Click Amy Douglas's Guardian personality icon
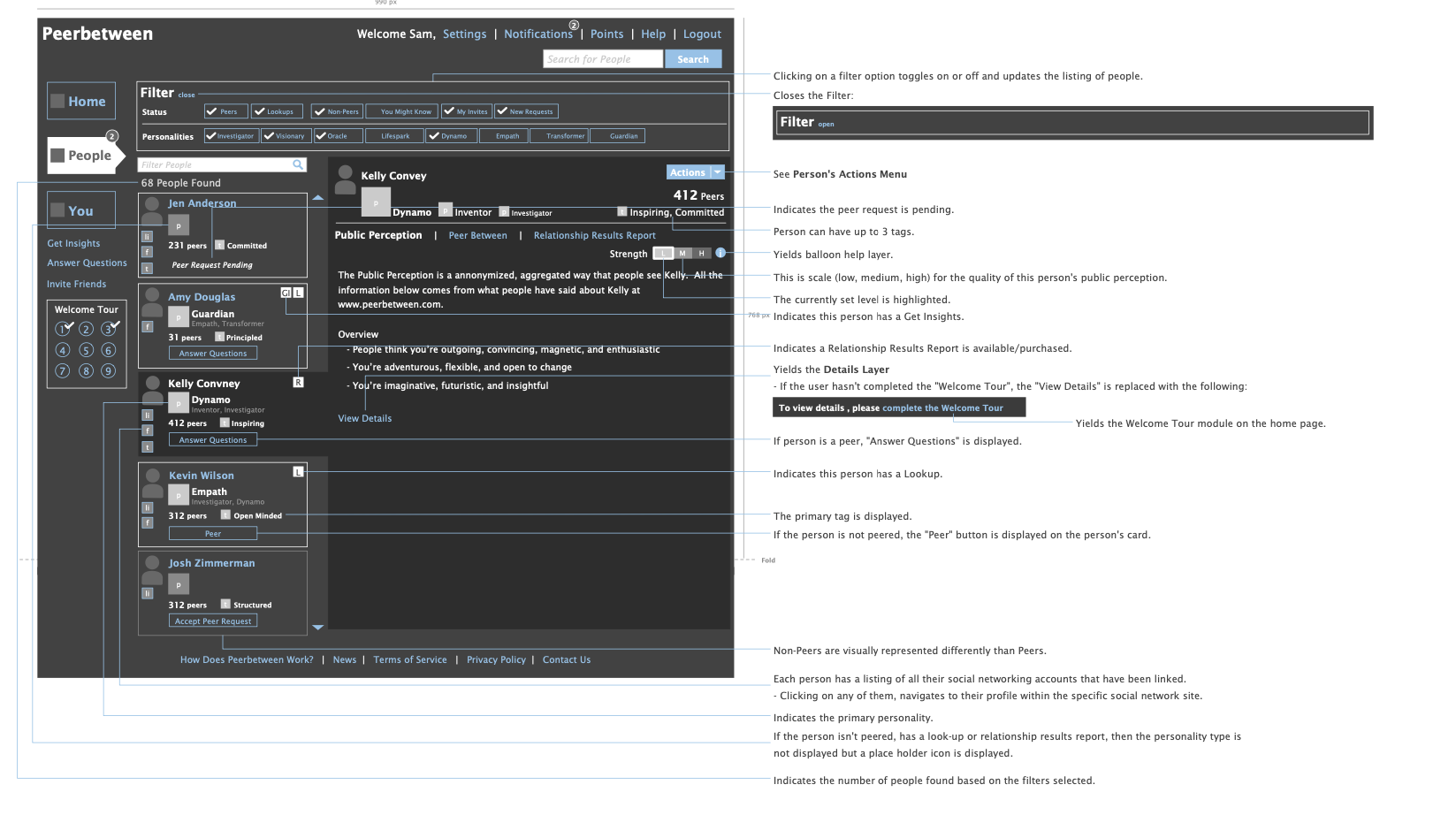1456x838 pixels. 179,316
